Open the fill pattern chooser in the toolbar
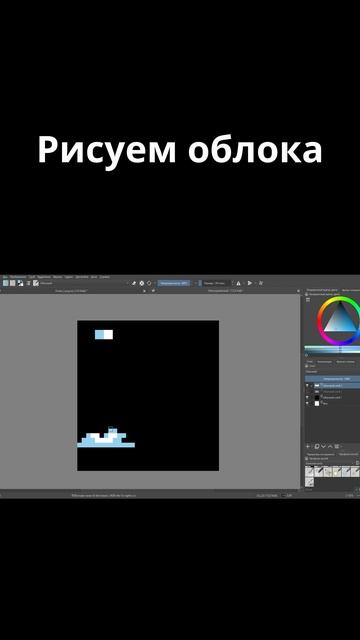The image size is (360, 640). [13, 283]
